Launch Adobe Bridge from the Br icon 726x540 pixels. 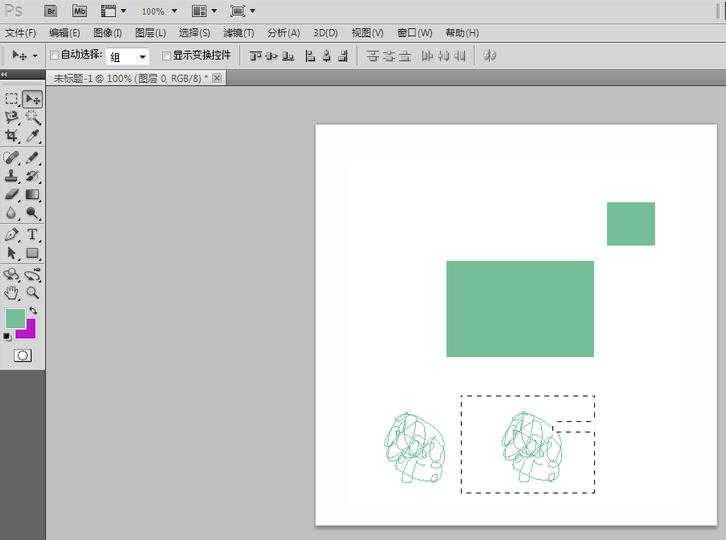tap(51, 11)
